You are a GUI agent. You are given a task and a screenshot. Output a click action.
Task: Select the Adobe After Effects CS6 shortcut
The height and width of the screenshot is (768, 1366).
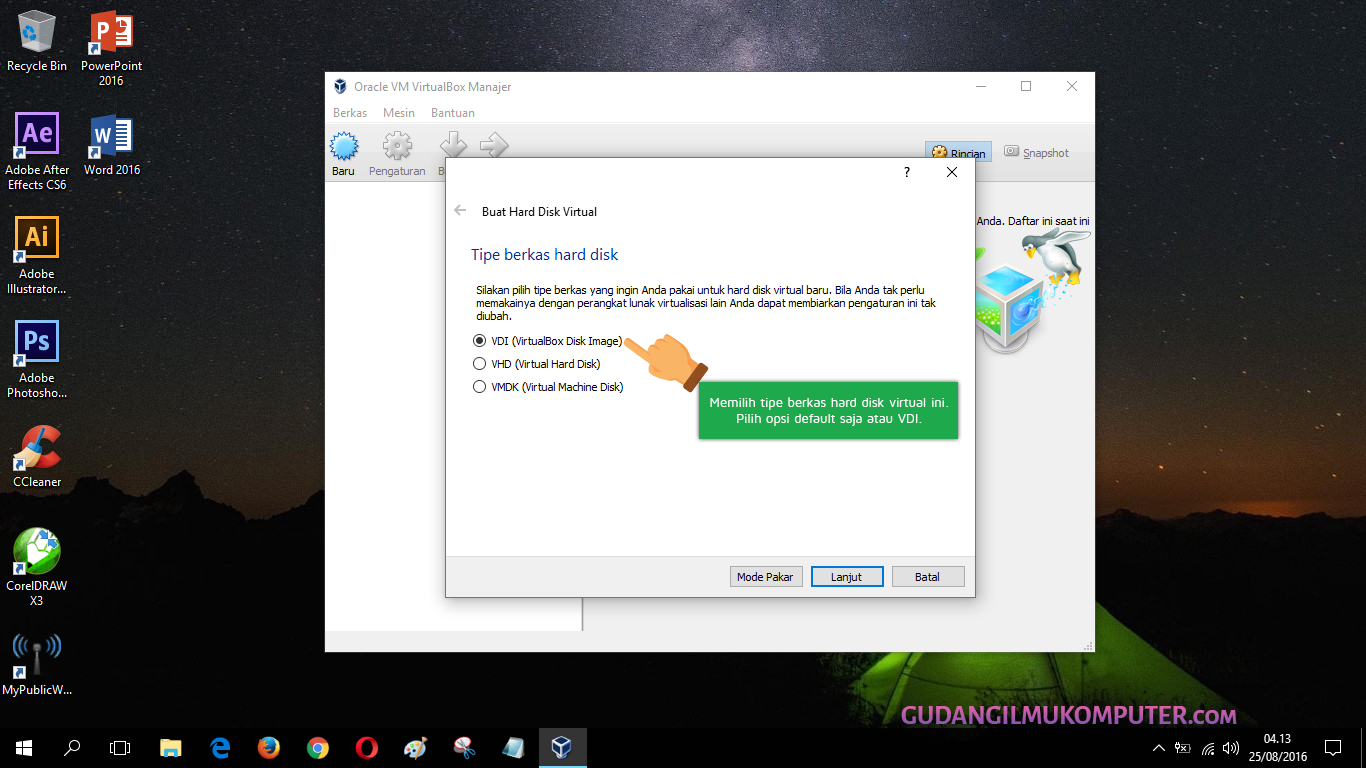37,151
